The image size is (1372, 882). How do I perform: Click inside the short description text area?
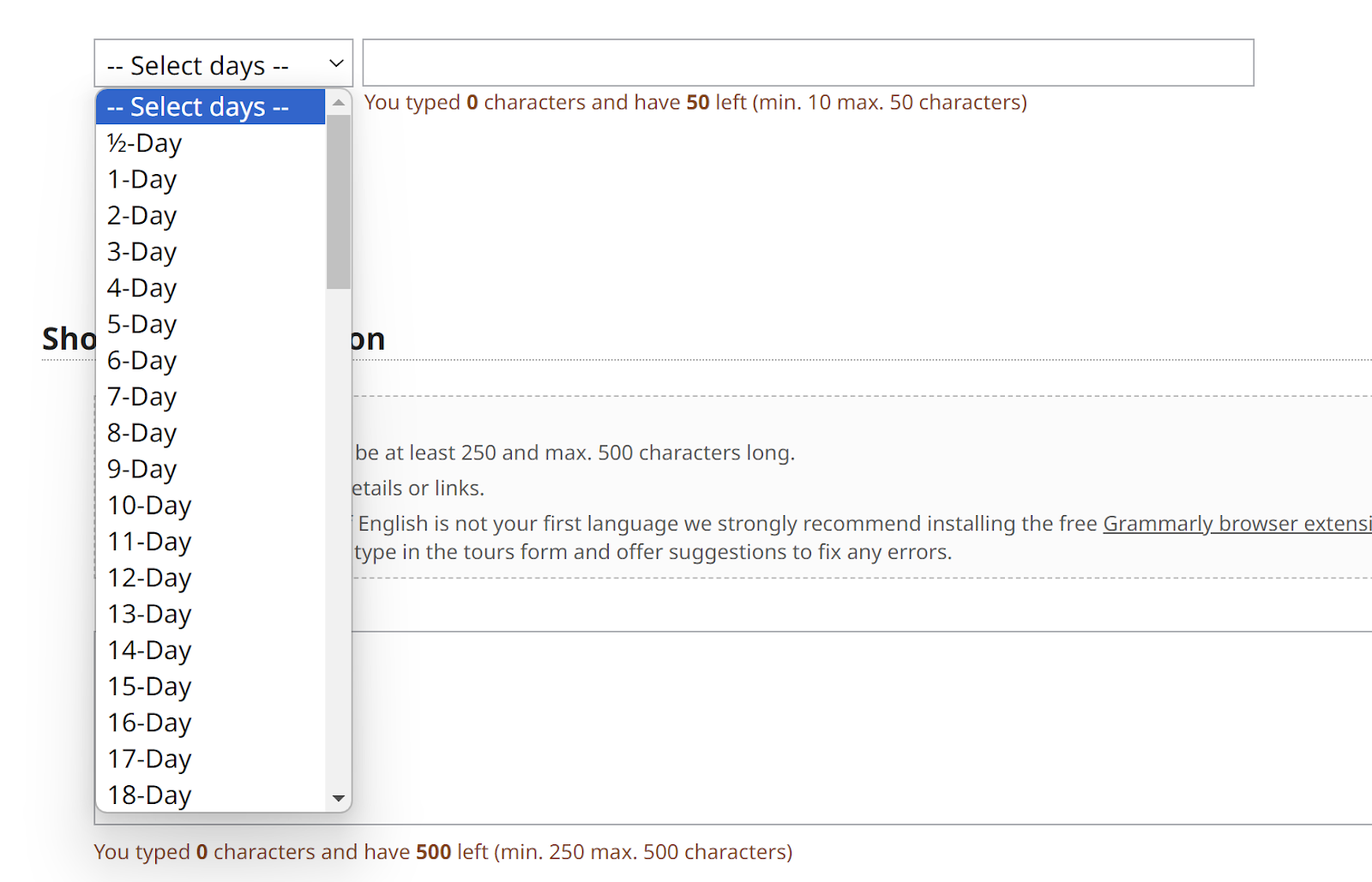tap(857, 729)
